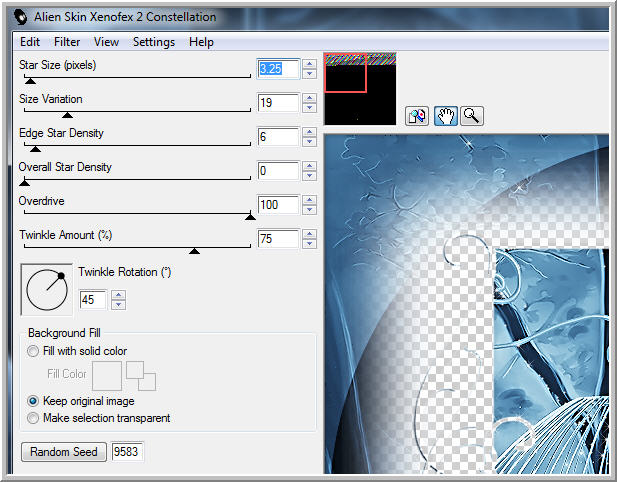Image resolution: width=617 pixels, height=482 pixels.
Task: Click the Twinkle Rotation value field
Action: point(93,300)
